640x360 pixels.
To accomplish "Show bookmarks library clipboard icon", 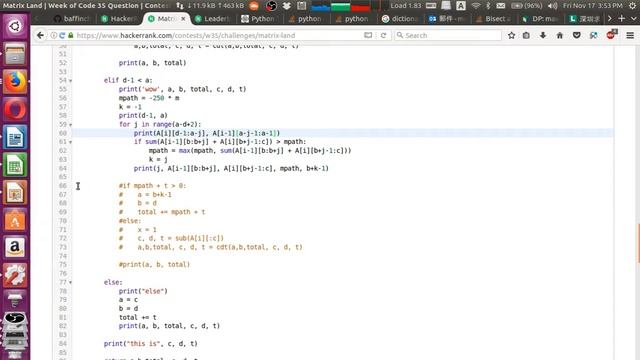I will click(526, 36).
